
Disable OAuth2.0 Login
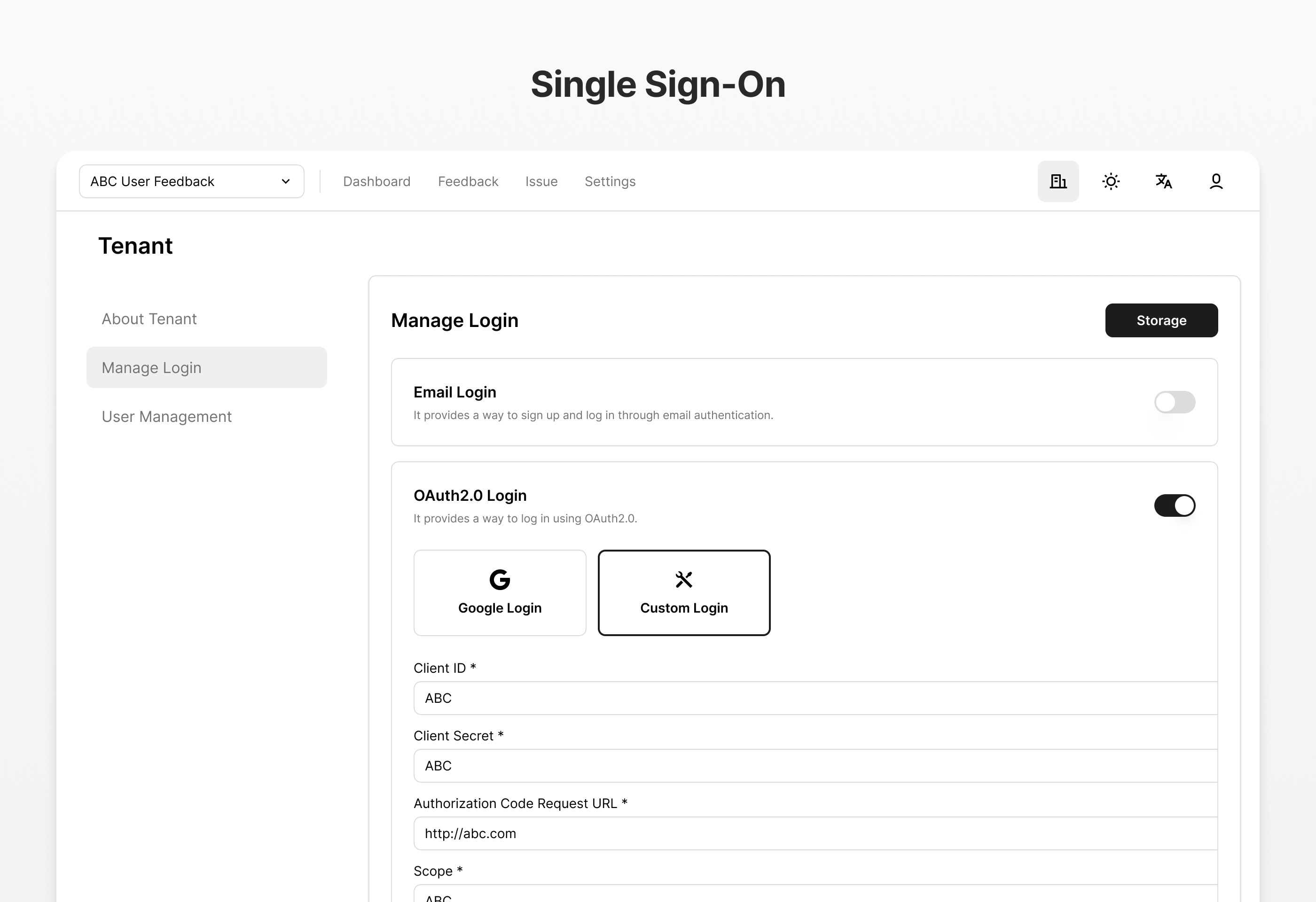click(x=1175, y=505)
